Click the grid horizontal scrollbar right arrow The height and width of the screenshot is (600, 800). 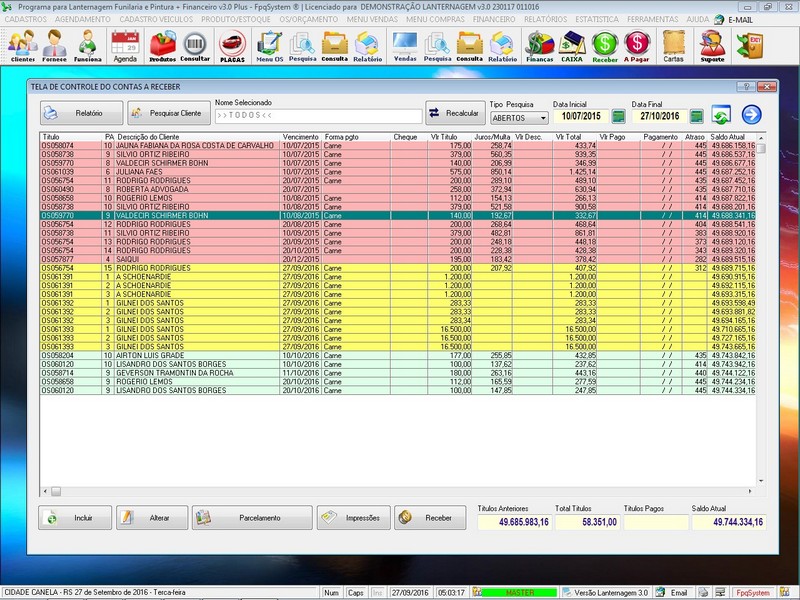[x=750, y=491]
